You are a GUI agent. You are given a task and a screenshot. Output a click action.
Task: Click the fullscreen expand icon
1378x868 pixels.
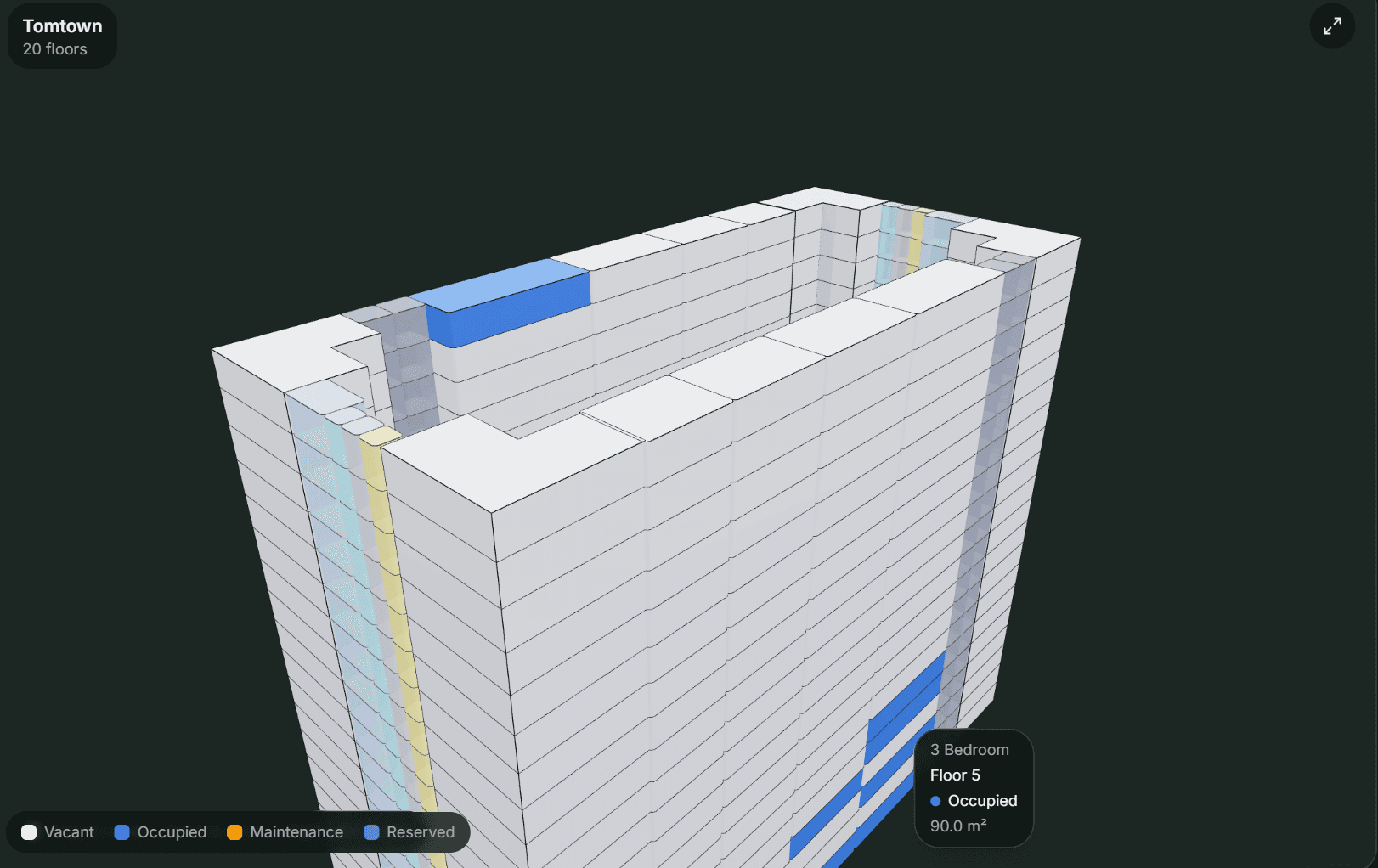click(x=1332, y=26)
